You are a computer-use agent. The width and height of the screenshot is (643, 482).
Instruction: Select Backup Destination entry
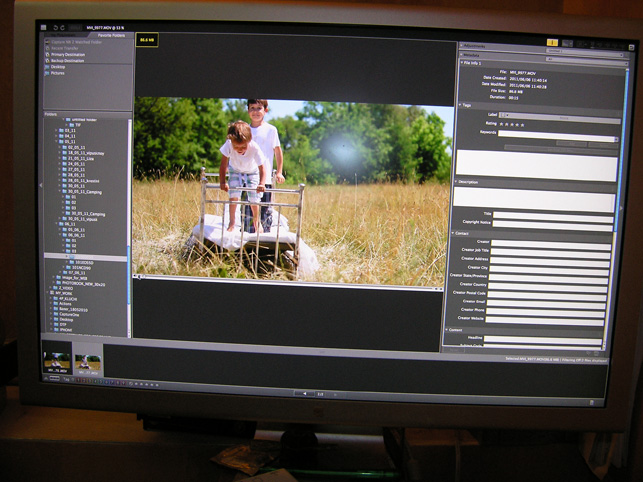click(x=67, y=60)
